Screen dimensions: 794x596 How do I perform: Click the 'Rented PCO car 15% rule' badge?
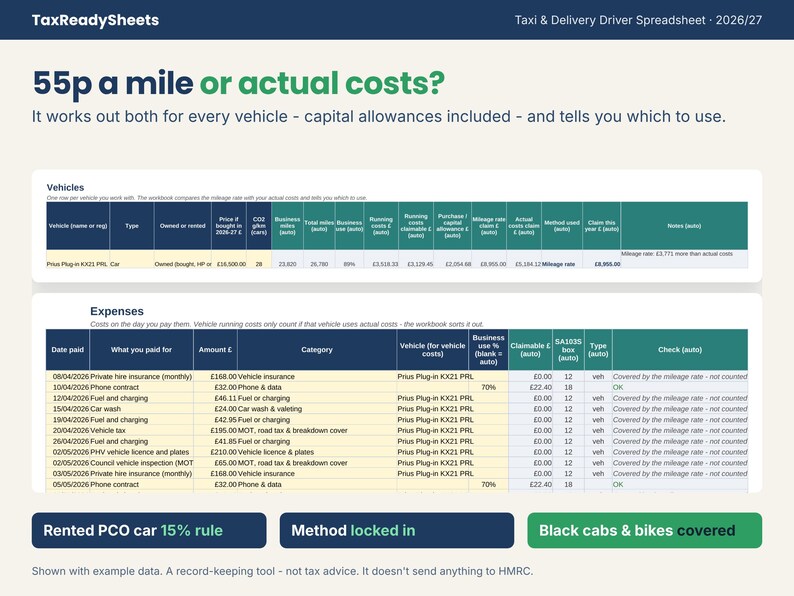(149, 530)
